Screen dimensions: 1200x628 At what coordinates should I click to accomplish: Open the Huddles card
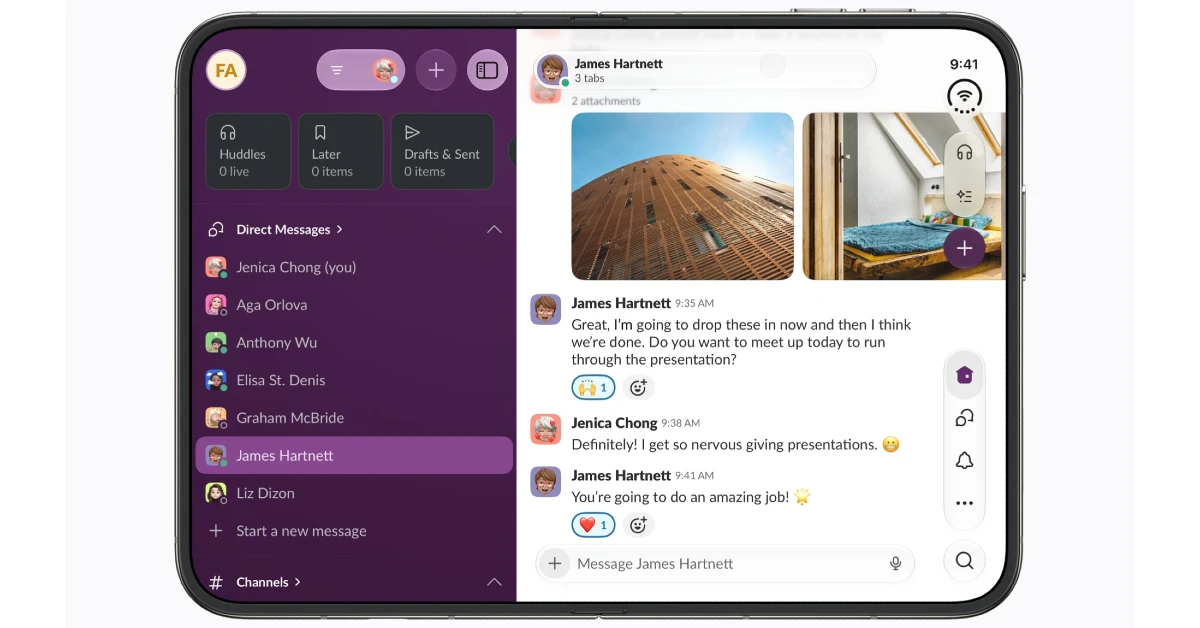(x=248, y=151)
